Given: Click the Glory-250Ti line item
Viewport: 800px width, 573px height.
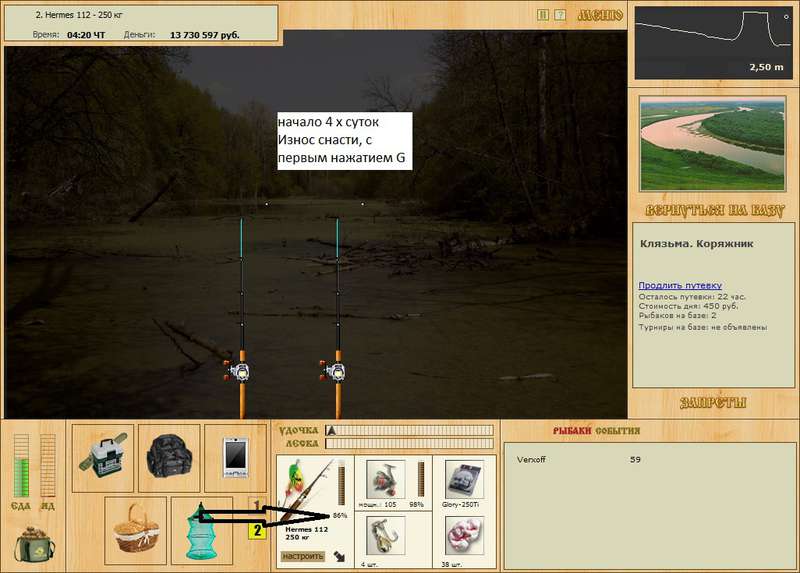Looking at the screenshot, I should point(464,479).
